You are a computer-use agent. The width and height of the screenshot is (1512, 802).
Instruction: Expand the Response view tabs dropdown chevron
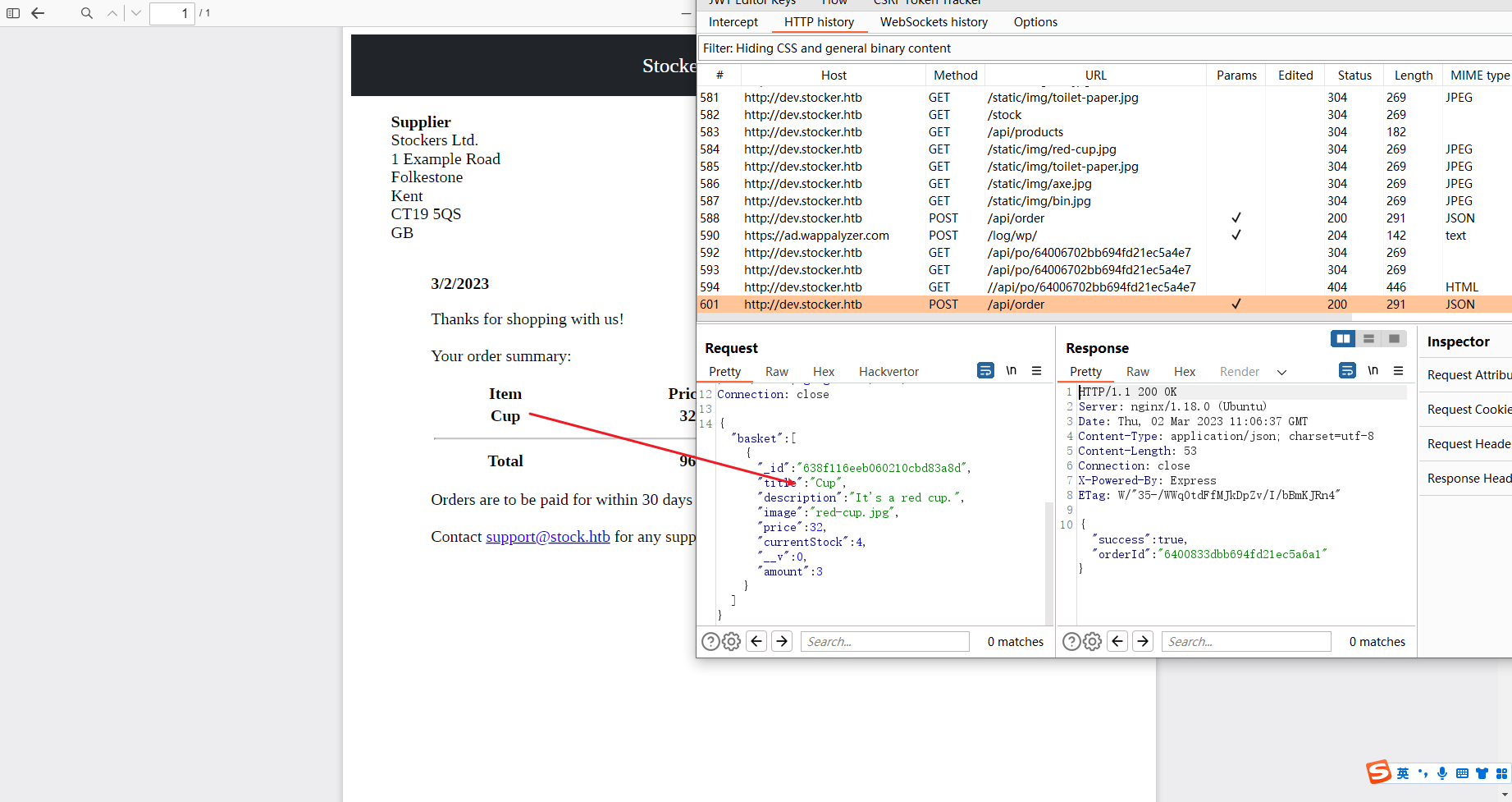[x=1281, y=373]
